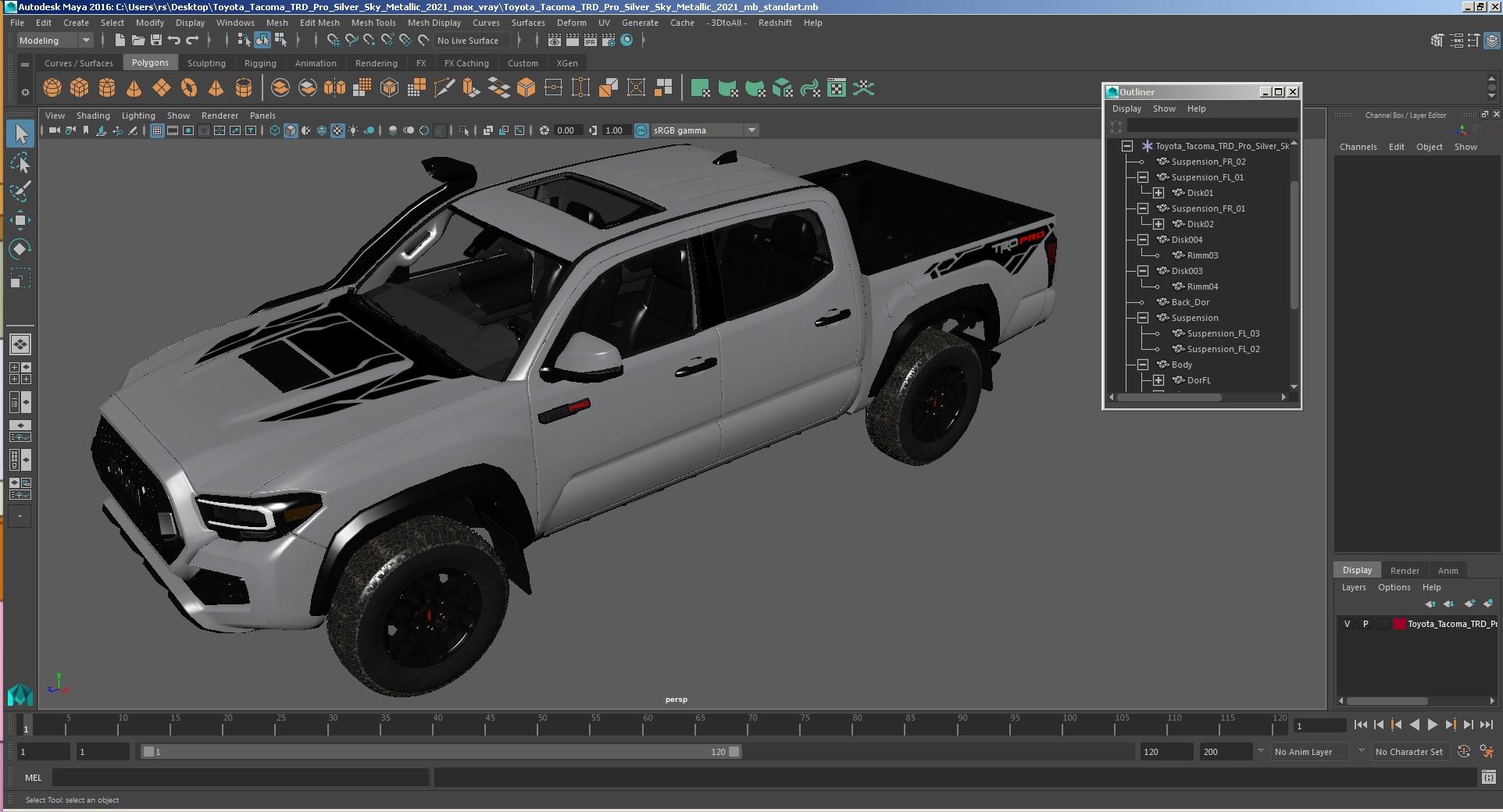
Task: Click Outliner horizontal scrollbar
Action: [1169, 397]
